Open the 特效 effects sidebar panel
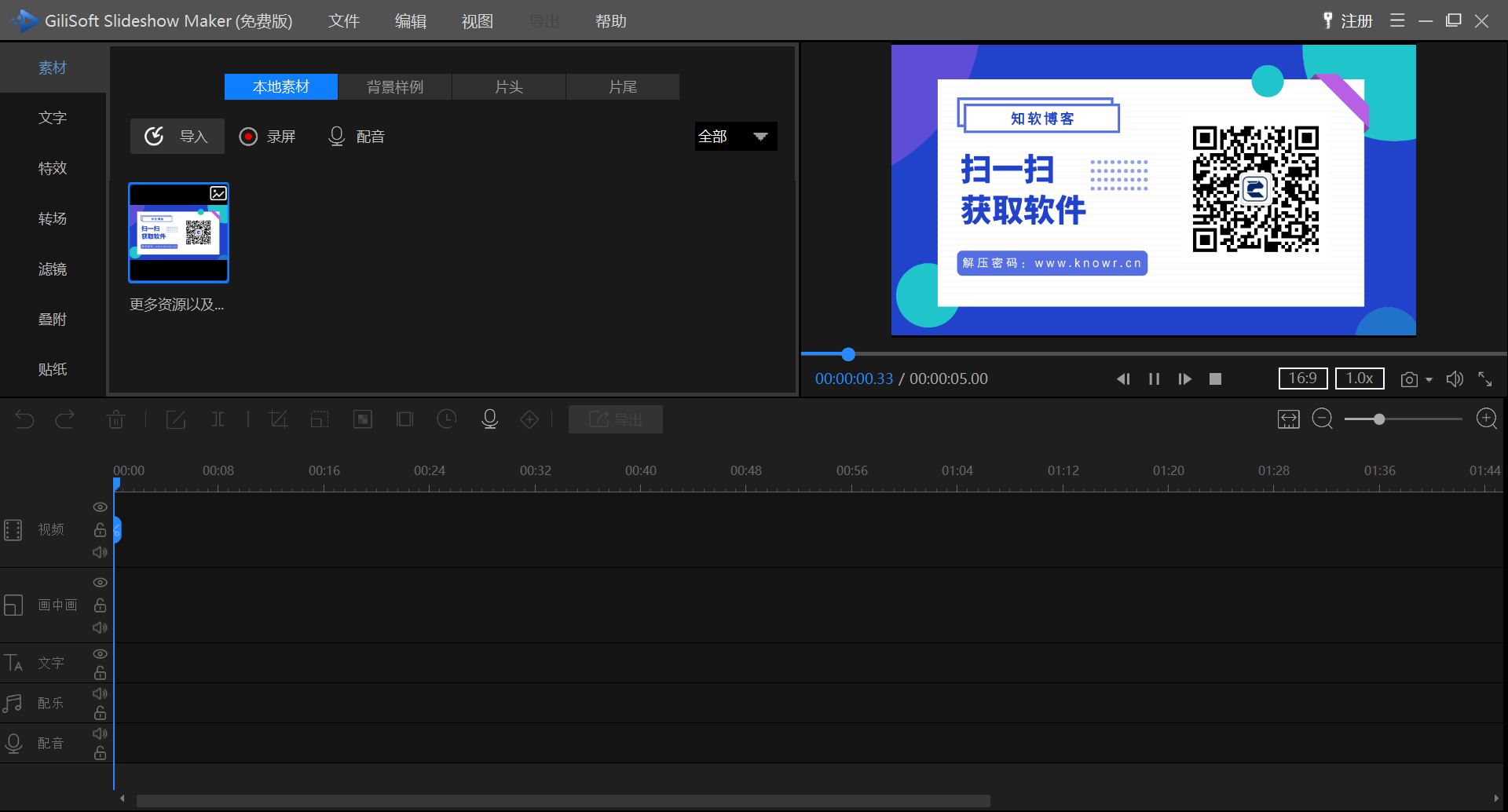 [x=53, y=168]
